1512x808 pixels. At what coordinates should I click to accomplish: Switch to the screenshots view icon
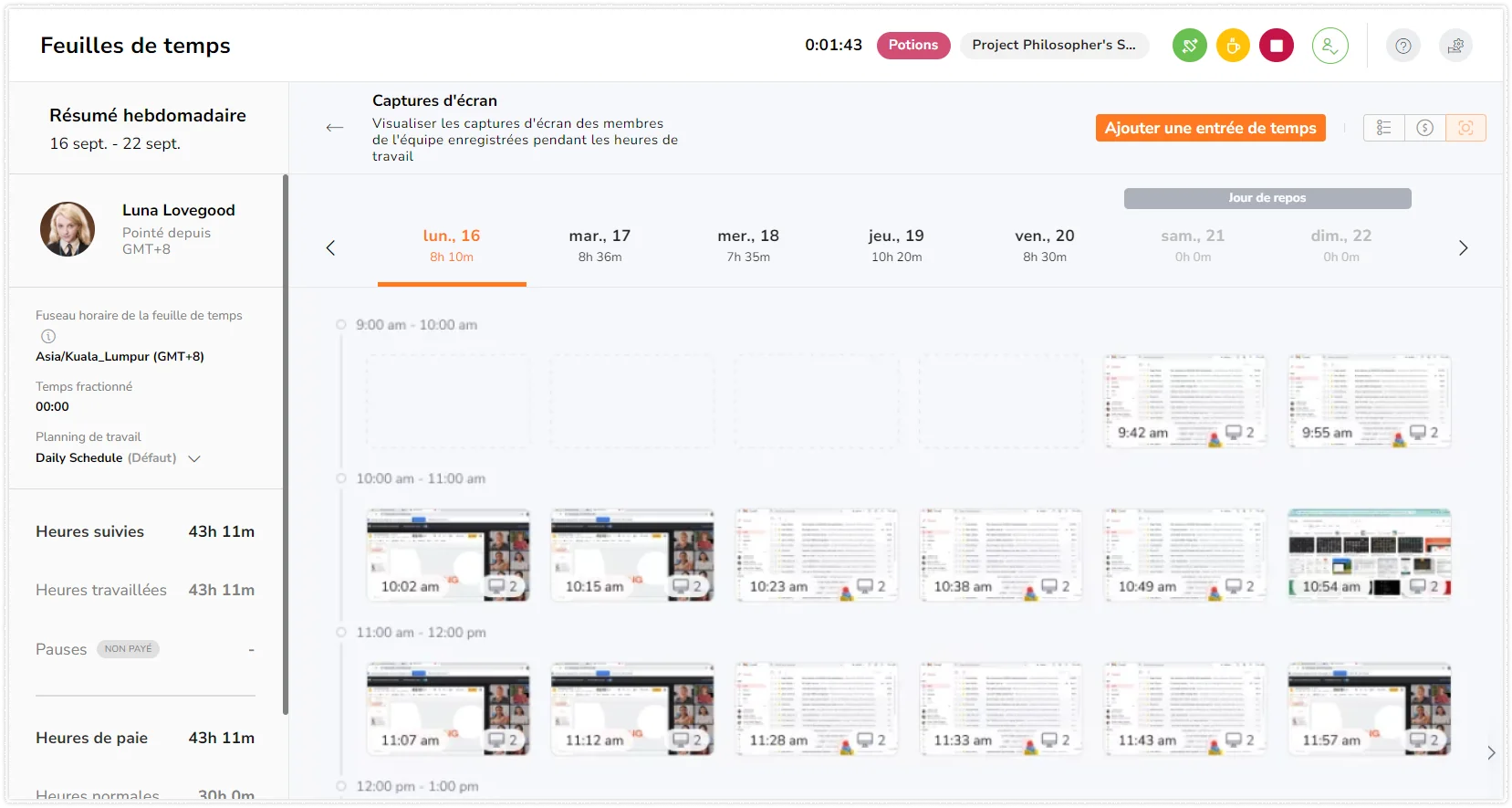click(x=1465, y=128)
